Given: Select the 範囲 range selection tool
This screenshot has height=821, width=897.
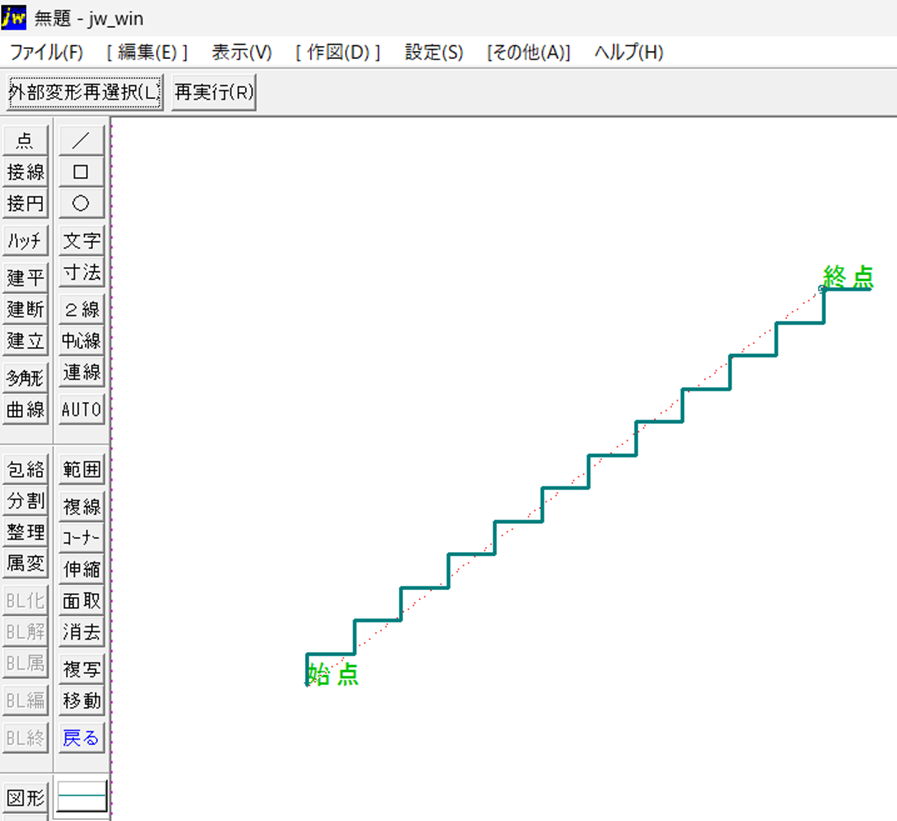Looking at the screenshot, I should [81, 468].
